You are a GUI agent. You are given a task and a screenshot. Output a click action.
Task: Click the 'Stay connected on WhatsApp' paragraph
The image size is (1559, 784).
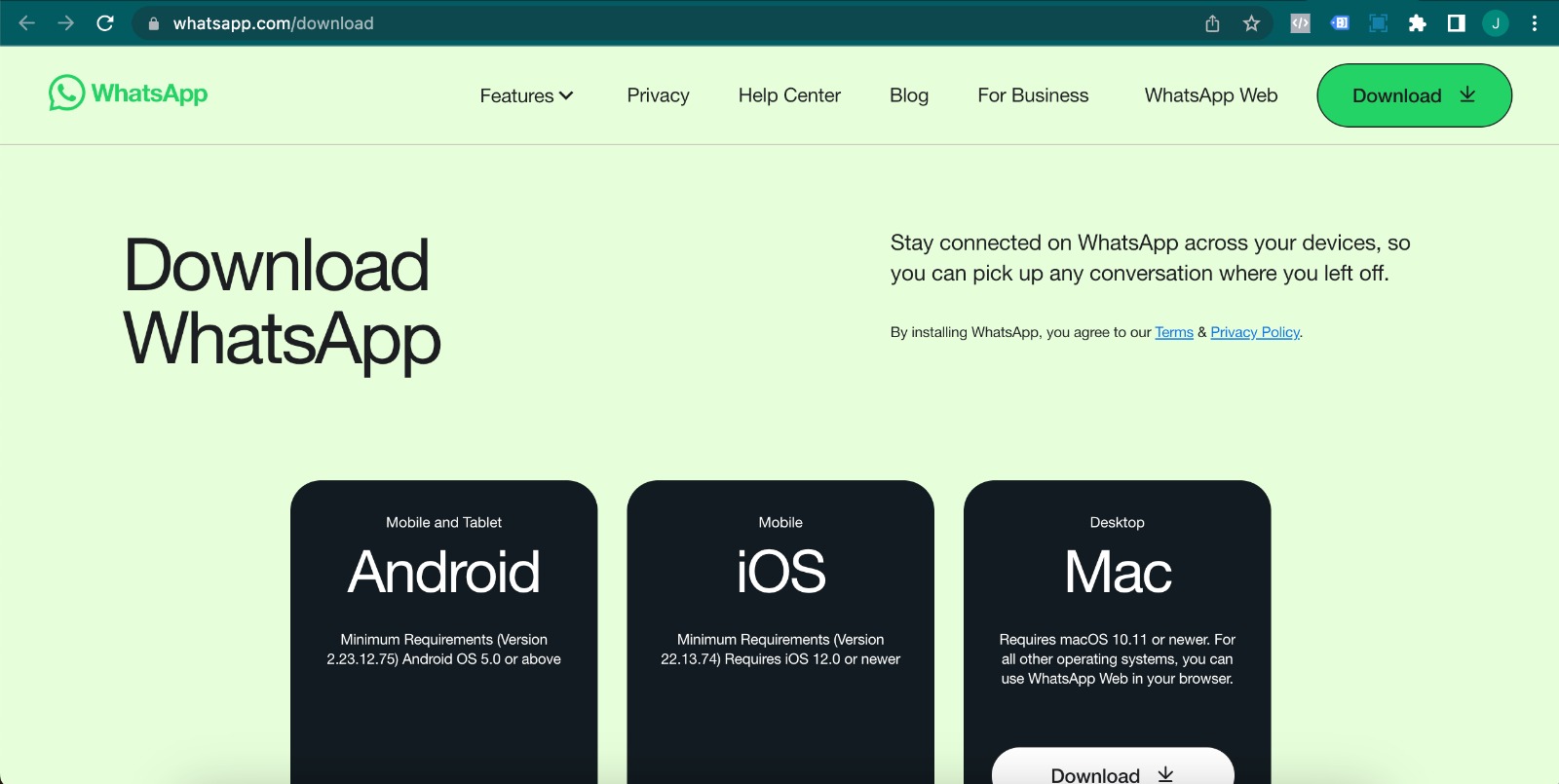[1151, 258]
